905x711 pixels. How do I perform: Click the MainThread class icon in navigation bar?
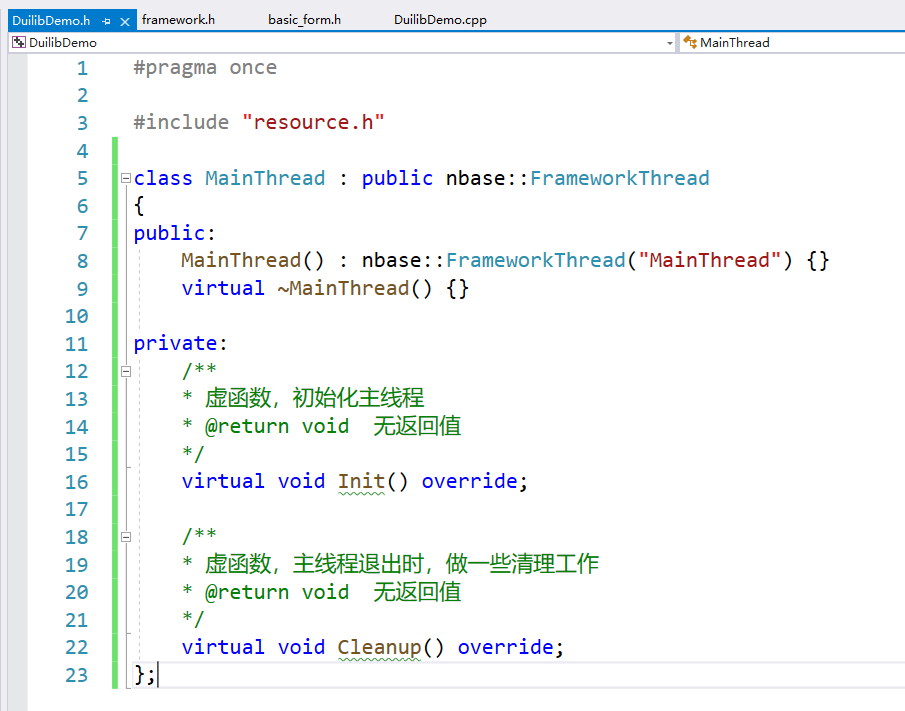pos(690,43)
